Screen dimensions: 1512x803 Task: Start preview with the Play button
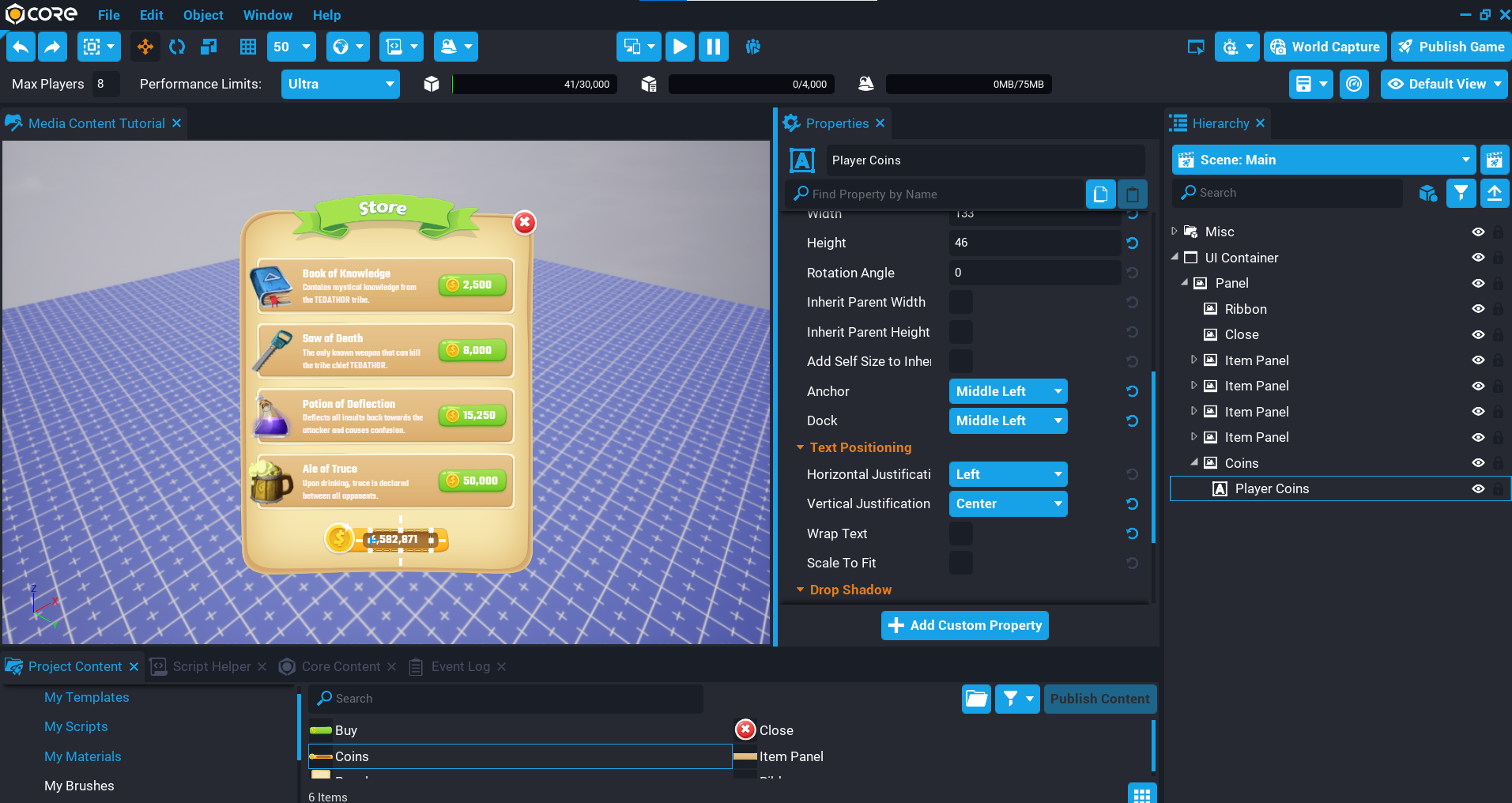(680, 47)
